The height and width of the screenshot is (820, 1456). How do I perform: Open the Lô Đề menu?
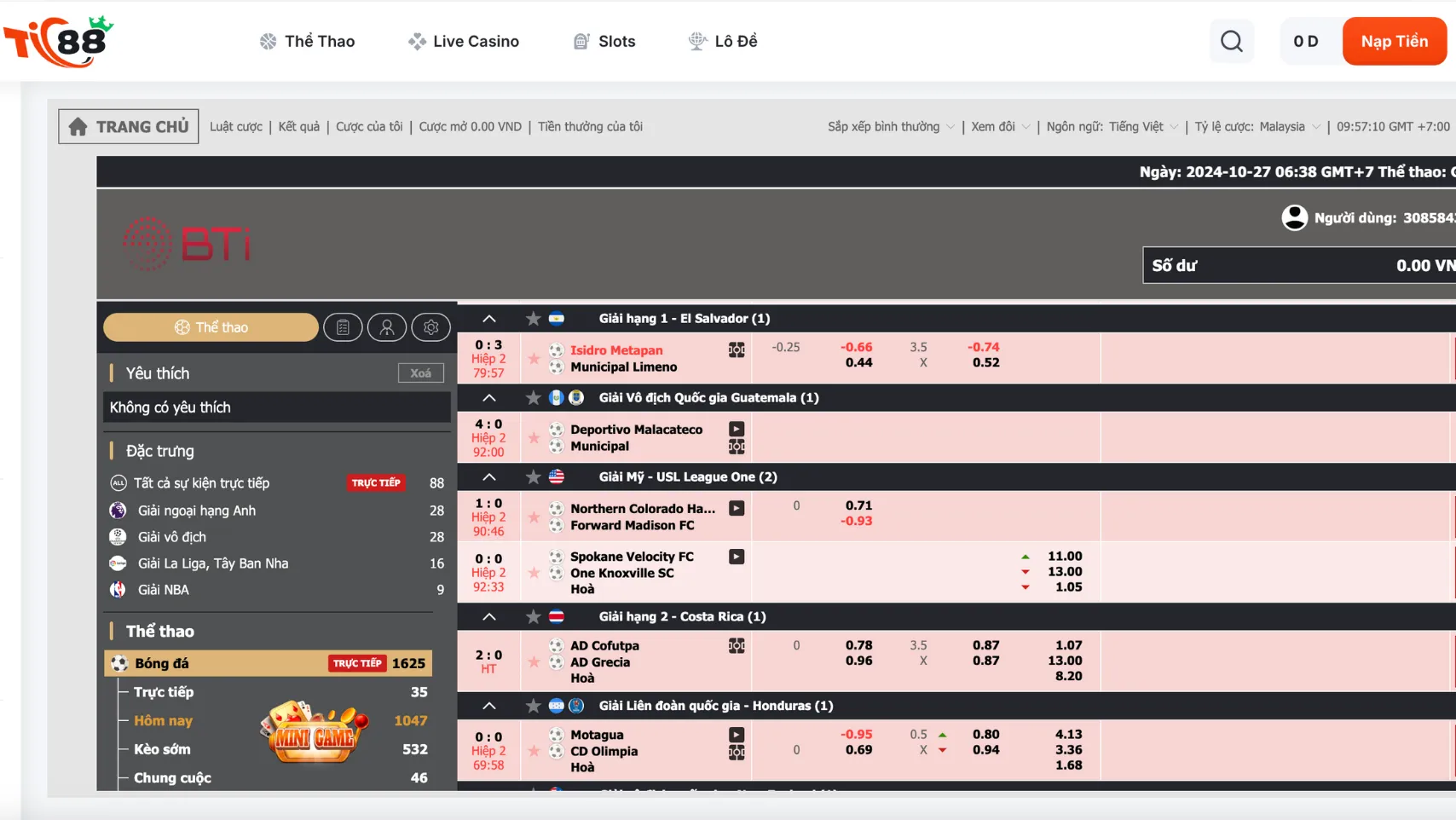tap(723, 41)
